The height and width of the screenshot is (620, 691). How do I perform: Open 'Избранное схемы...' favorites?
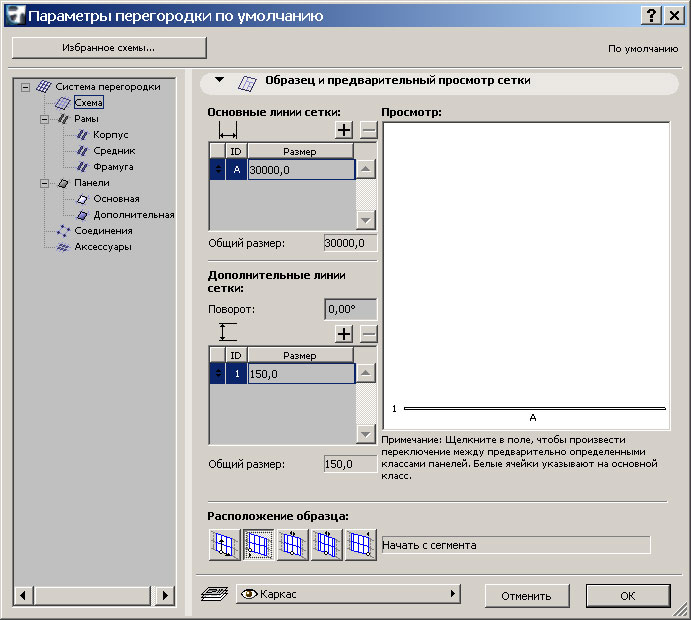click(109, 48)
